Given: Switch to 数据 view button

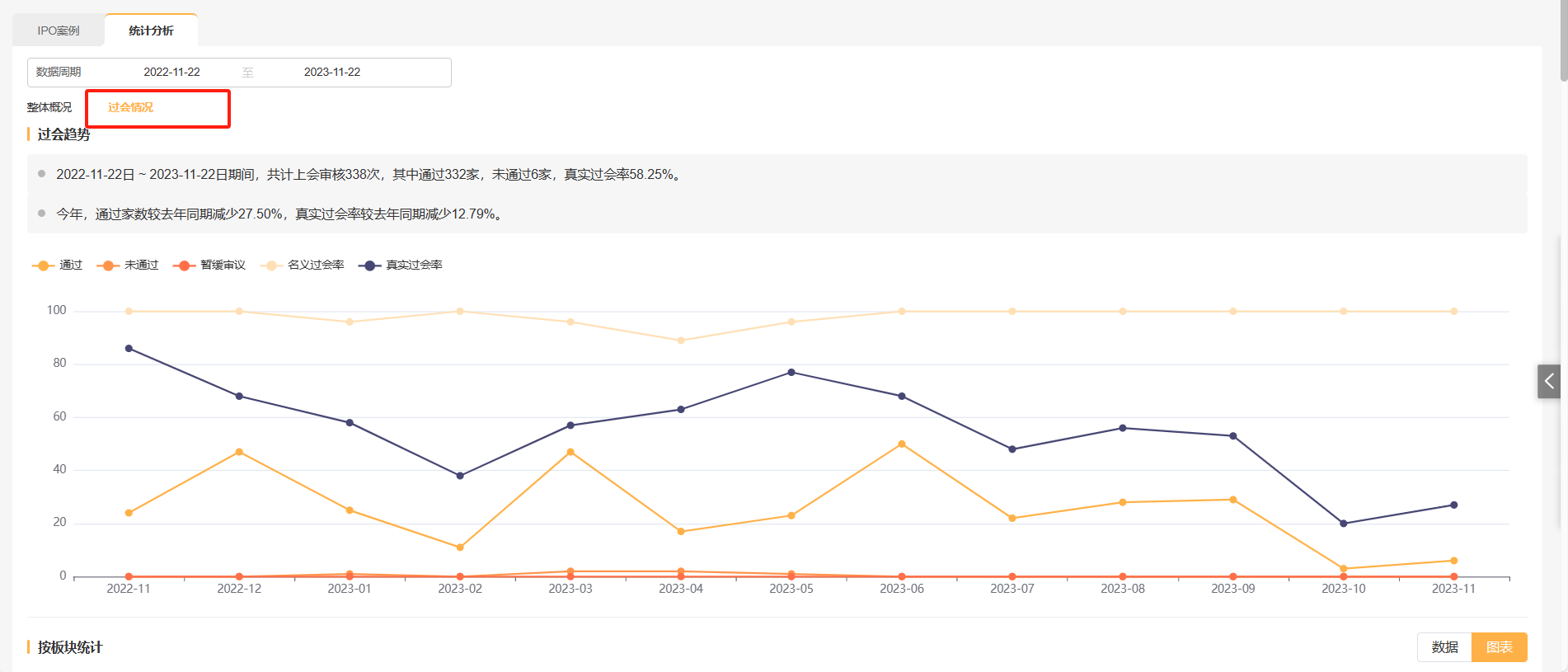Looking at the screenshot, I should pos(1444,647).
